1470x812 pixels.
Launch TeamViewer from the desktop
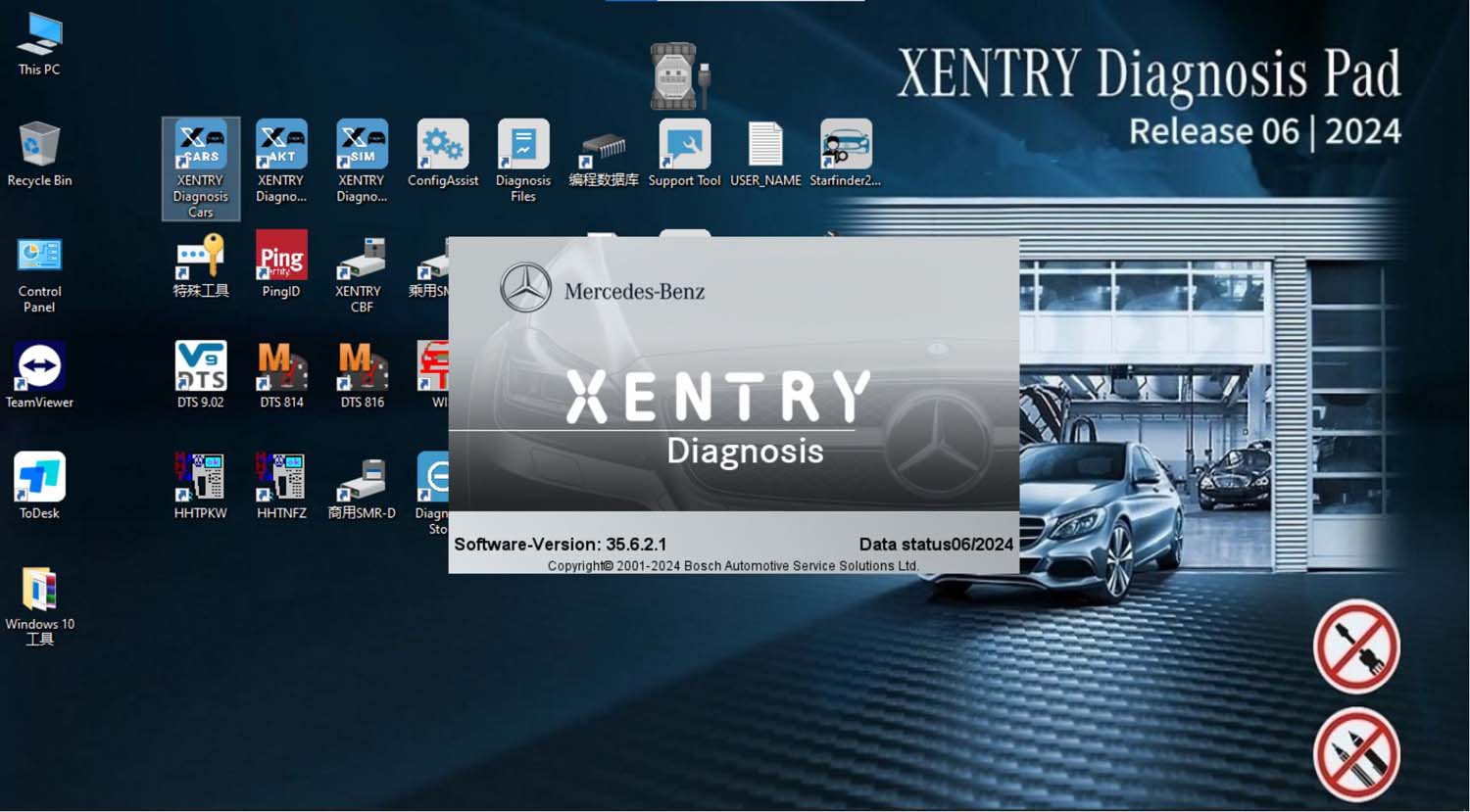[39, 367]
